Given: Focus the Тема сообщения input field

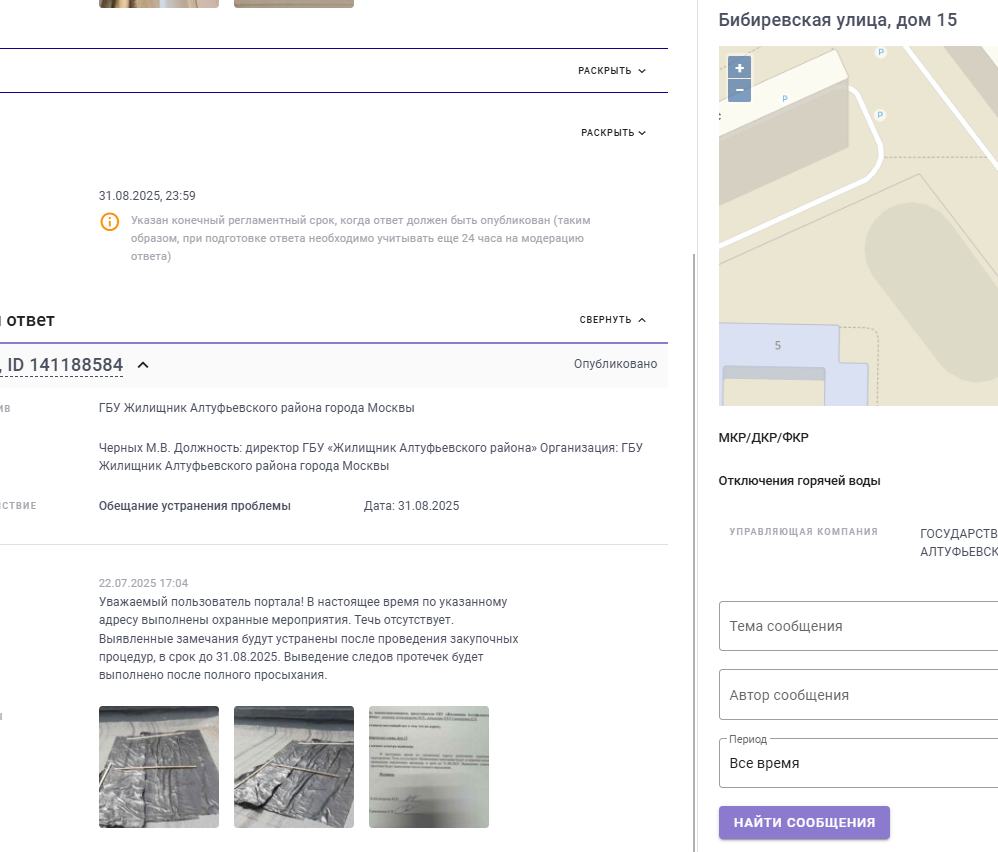Looking at the screenshot, I should click(x=858, y=626).
